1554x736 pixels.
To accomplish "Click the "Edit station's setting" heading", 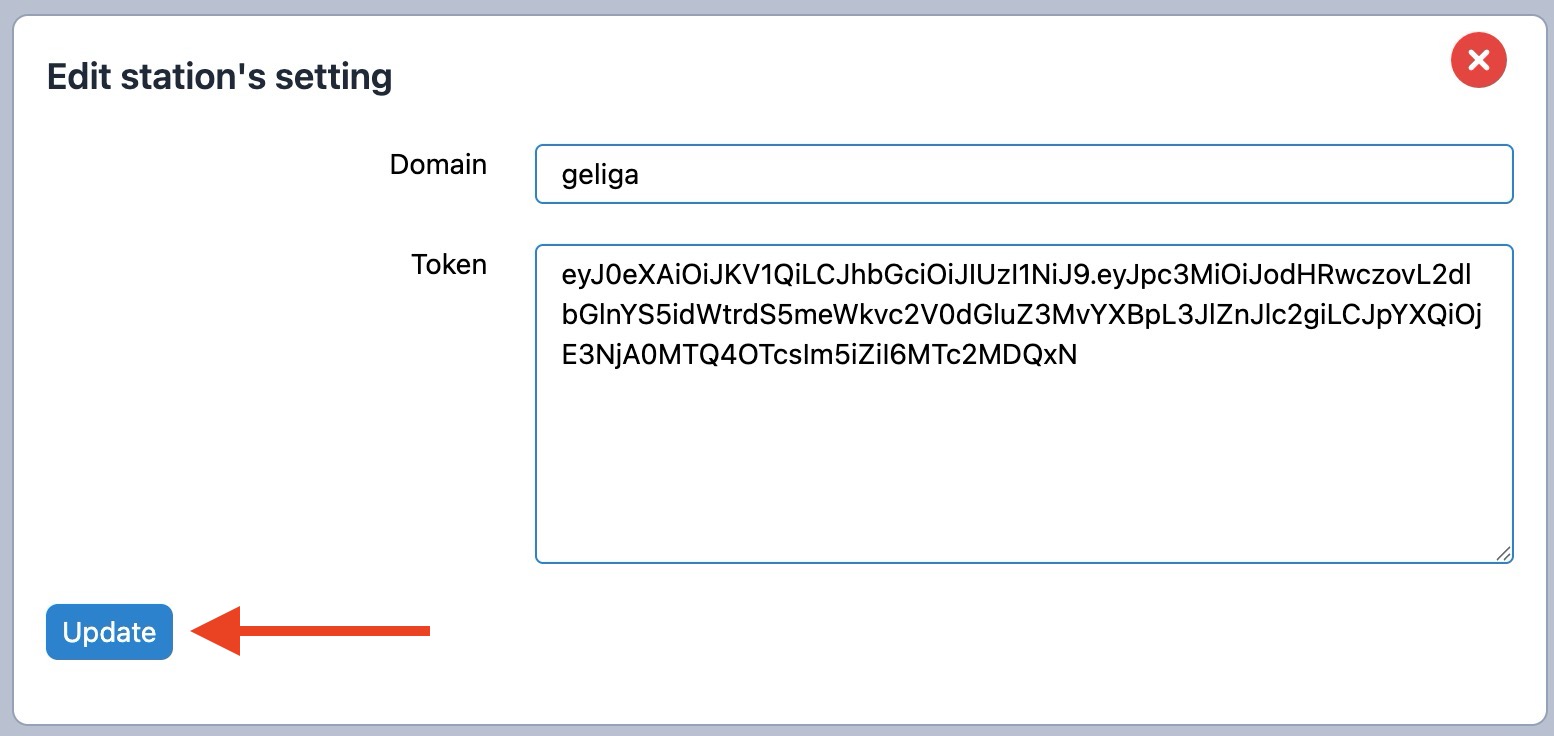I will pyautogui.click(x=219, y=77).
